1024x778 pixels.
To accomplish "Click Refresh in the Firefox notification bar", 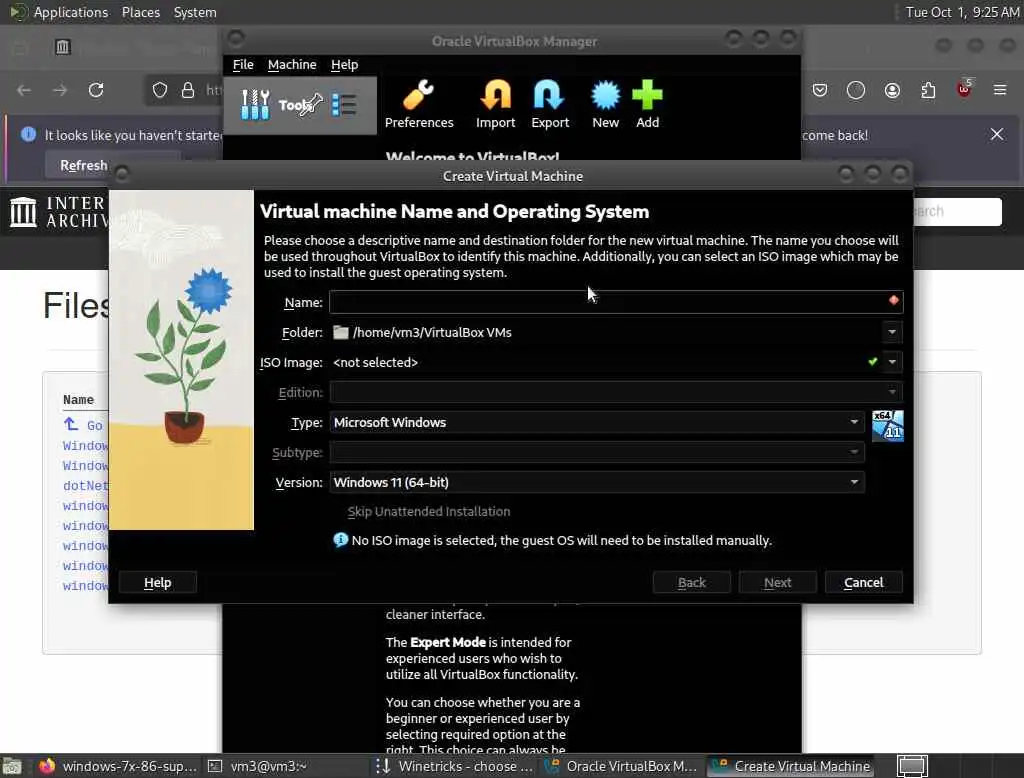I will [x=84, y=165].
